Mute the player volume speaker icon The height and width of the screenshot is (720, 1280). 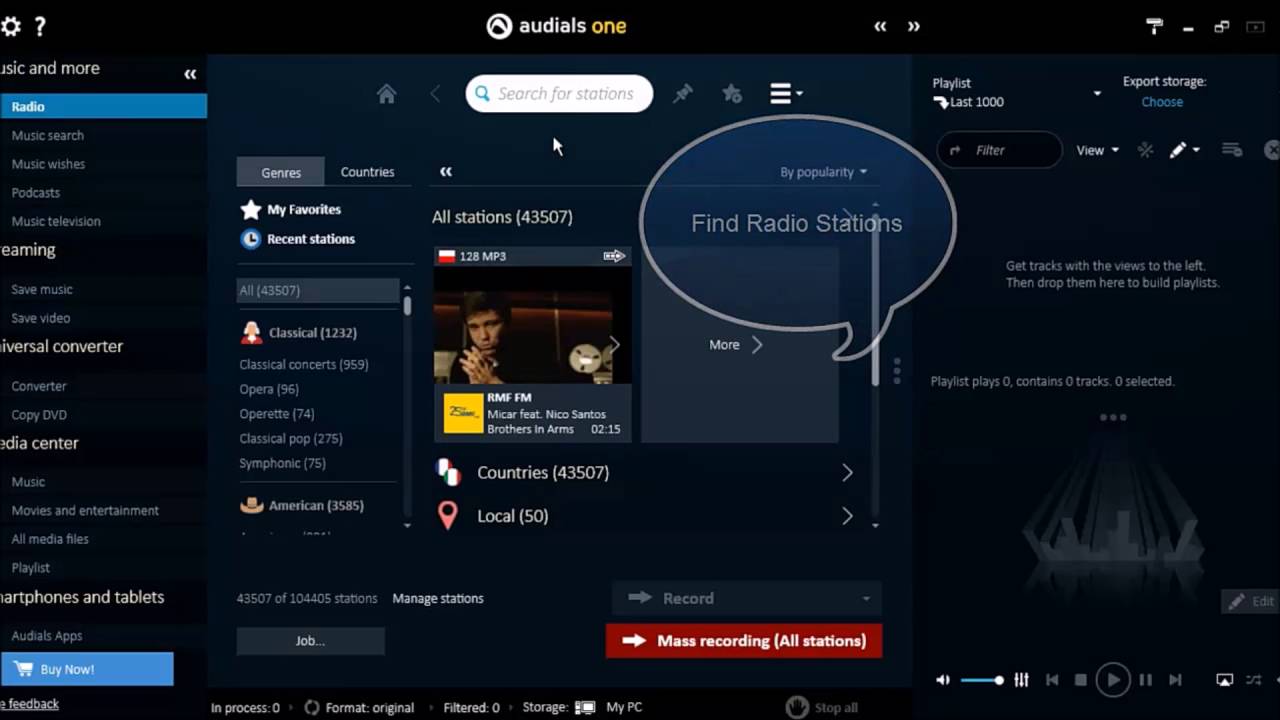[x=943, y=680]
